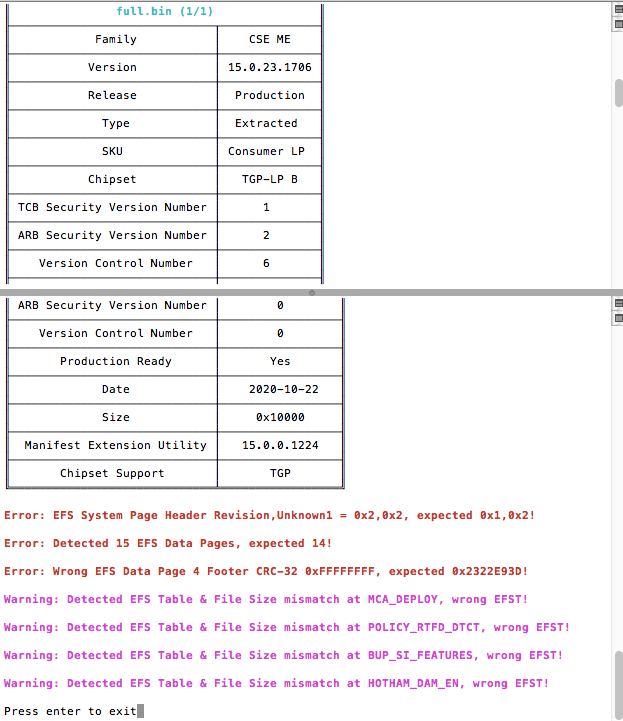Click the Size row label
Image resolution: width=623 pixels, height=721 pixels.
(116, 418)
